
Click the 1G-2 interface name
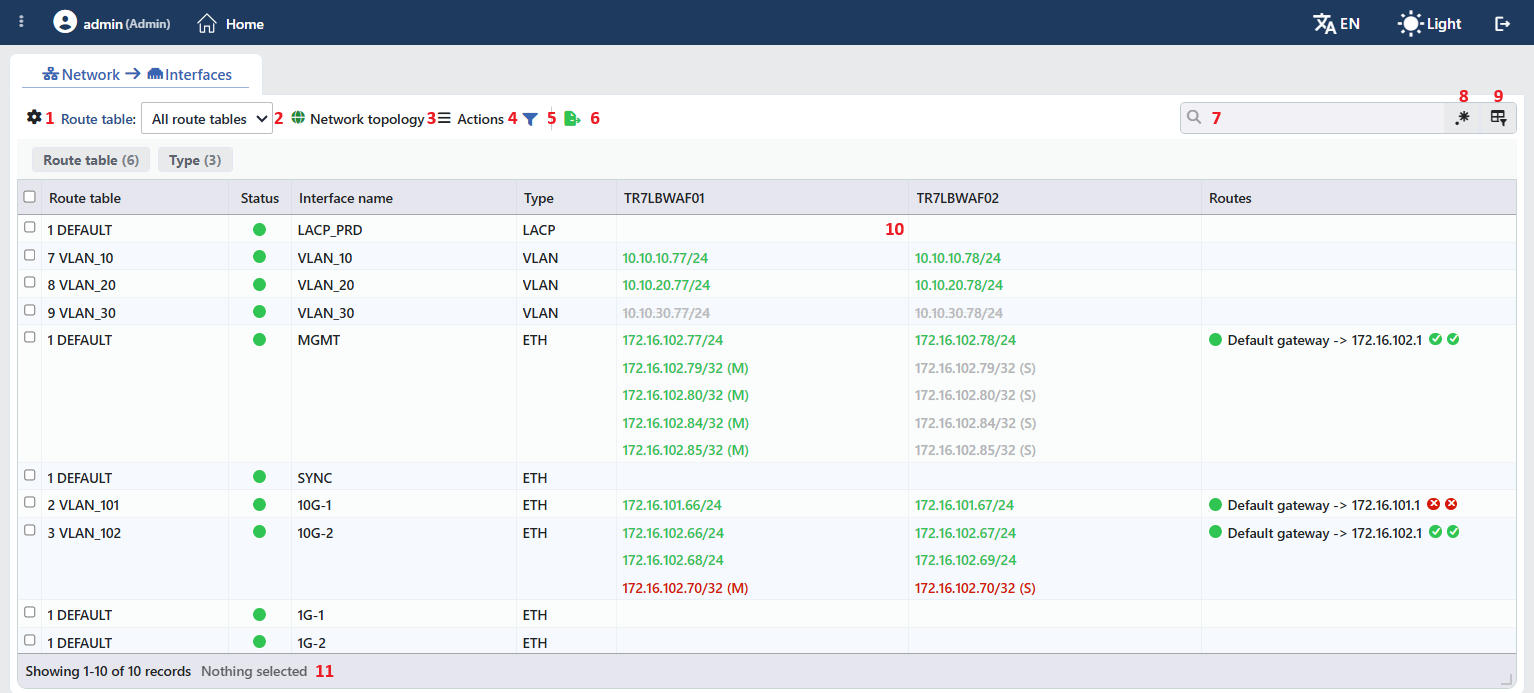tap(312, 643)
